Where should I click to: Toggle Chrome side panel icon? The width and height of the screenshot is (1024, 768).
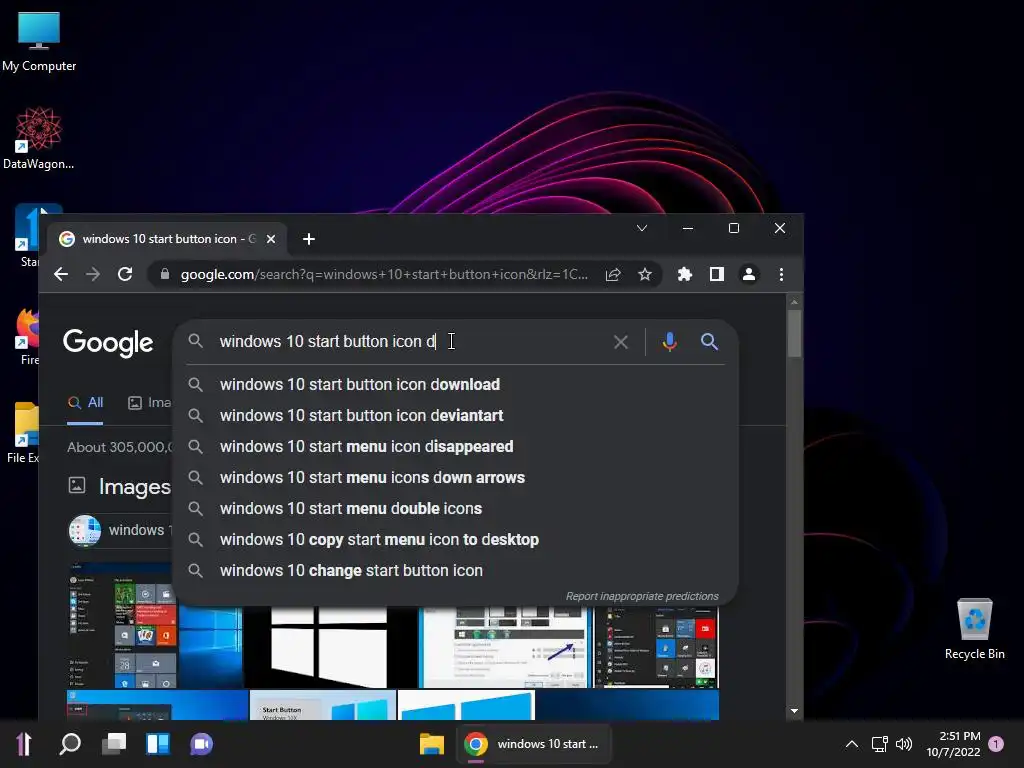(x=716, y=274)
